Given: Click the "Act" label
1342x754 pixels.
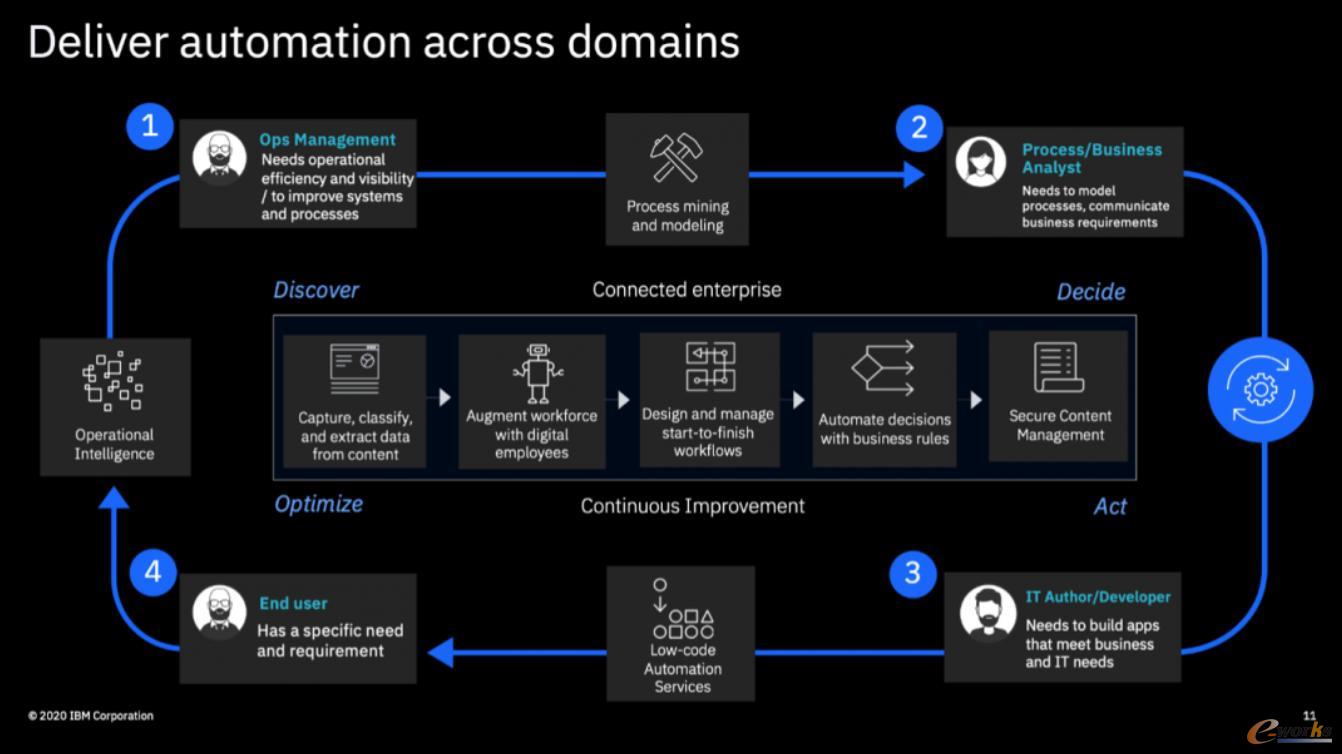Looking at the screenshot, I should pyautogui.click(x=1110, y=506).
